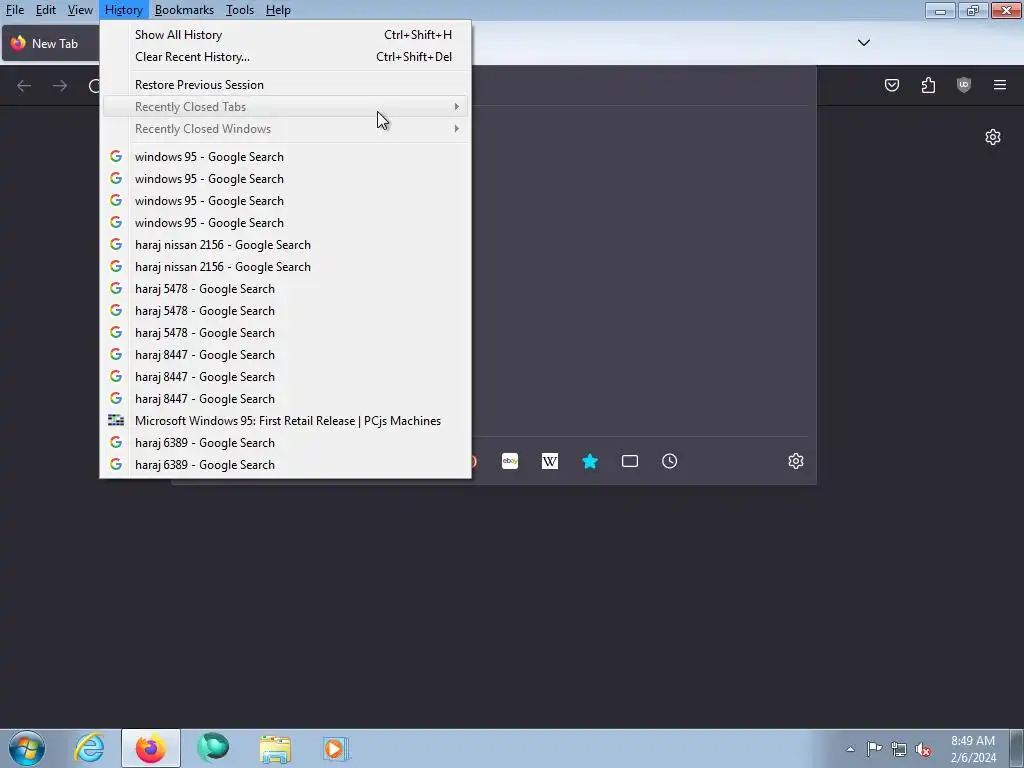The height and width of the screenshot is (768, 1024).
Task: Select the eBay search shortcut icon
Action: point(510,461)
